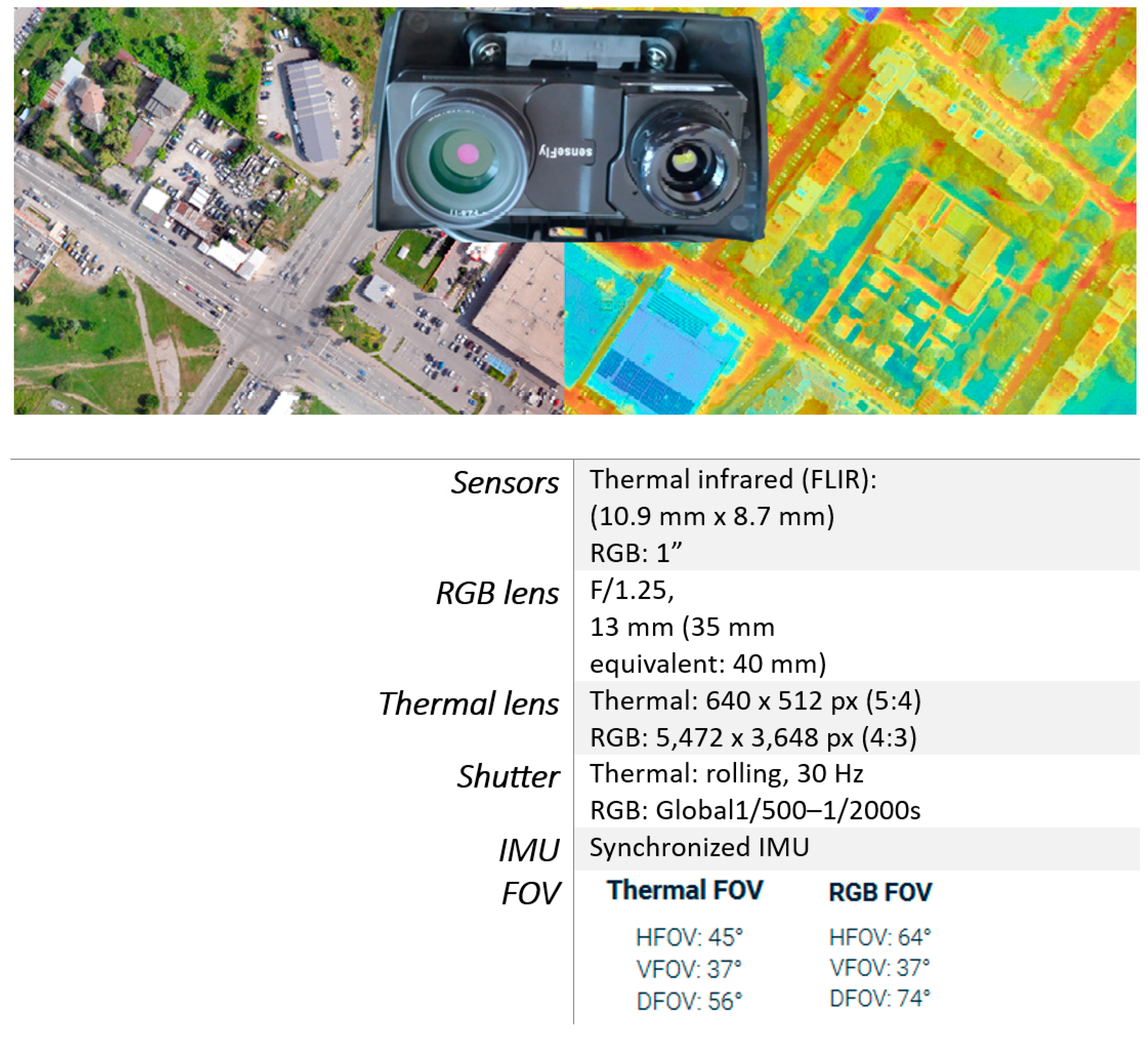Click the RGB DFOV: 74° value
Screen dimensions: 1148x1038
tap(879, 999)
